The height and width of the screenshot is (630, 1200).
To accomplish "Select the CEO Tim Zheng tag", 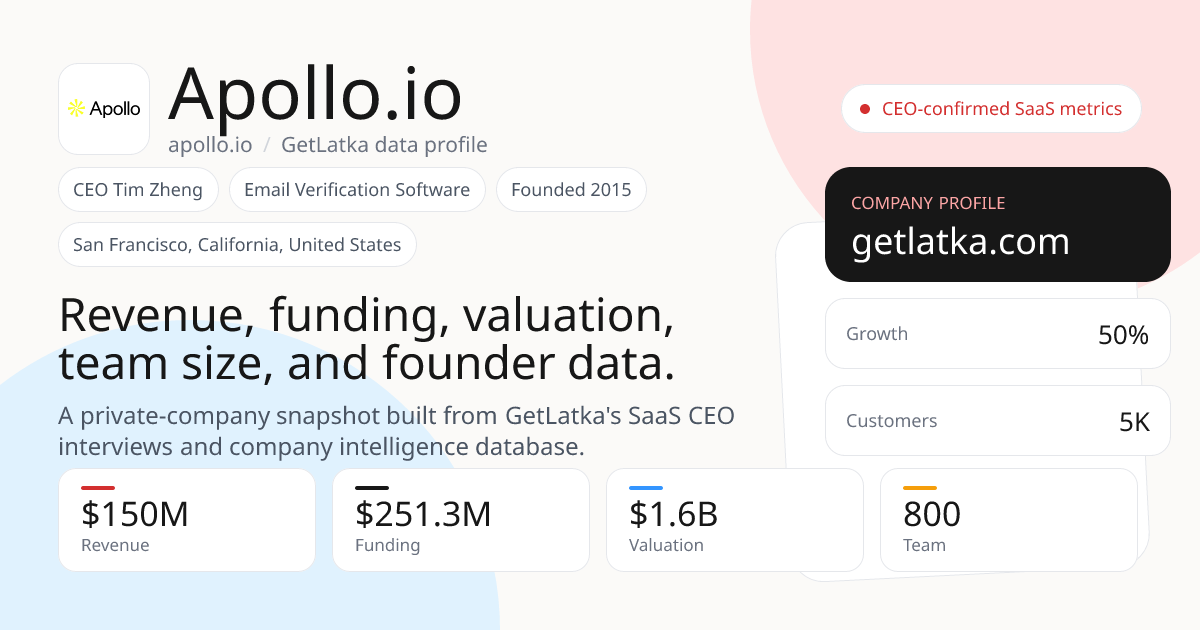I will tap(138, 189).
